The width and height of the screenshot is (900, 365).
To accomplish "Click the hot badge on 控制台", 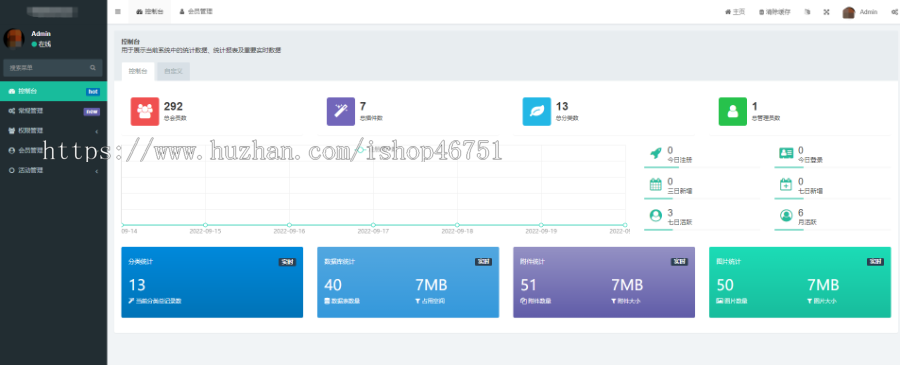I will pos(92,91).
